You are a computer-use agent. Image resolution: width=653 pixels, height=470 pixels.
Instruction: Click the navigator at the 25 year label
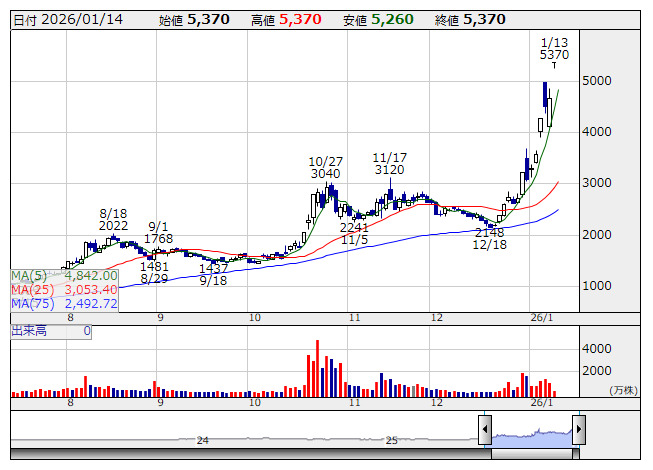(x=392, y=440)
